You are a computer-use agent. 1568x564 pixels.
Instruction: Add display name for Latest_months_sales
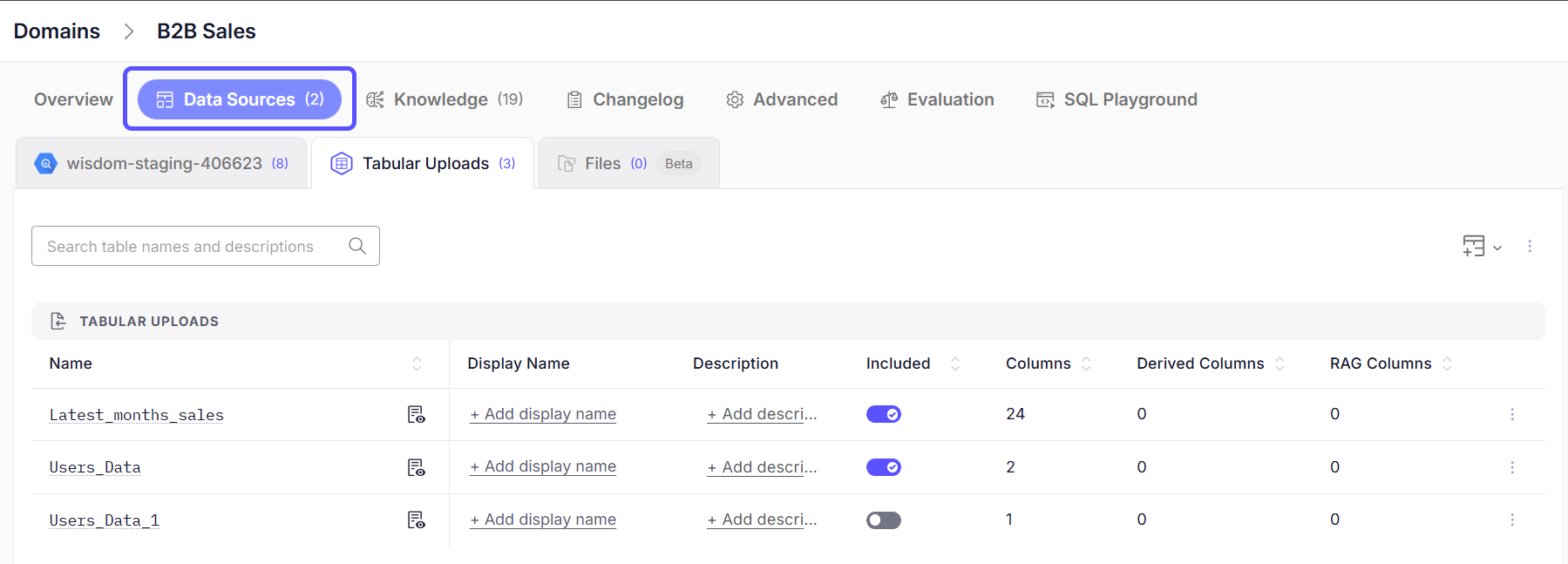(543, 414)
